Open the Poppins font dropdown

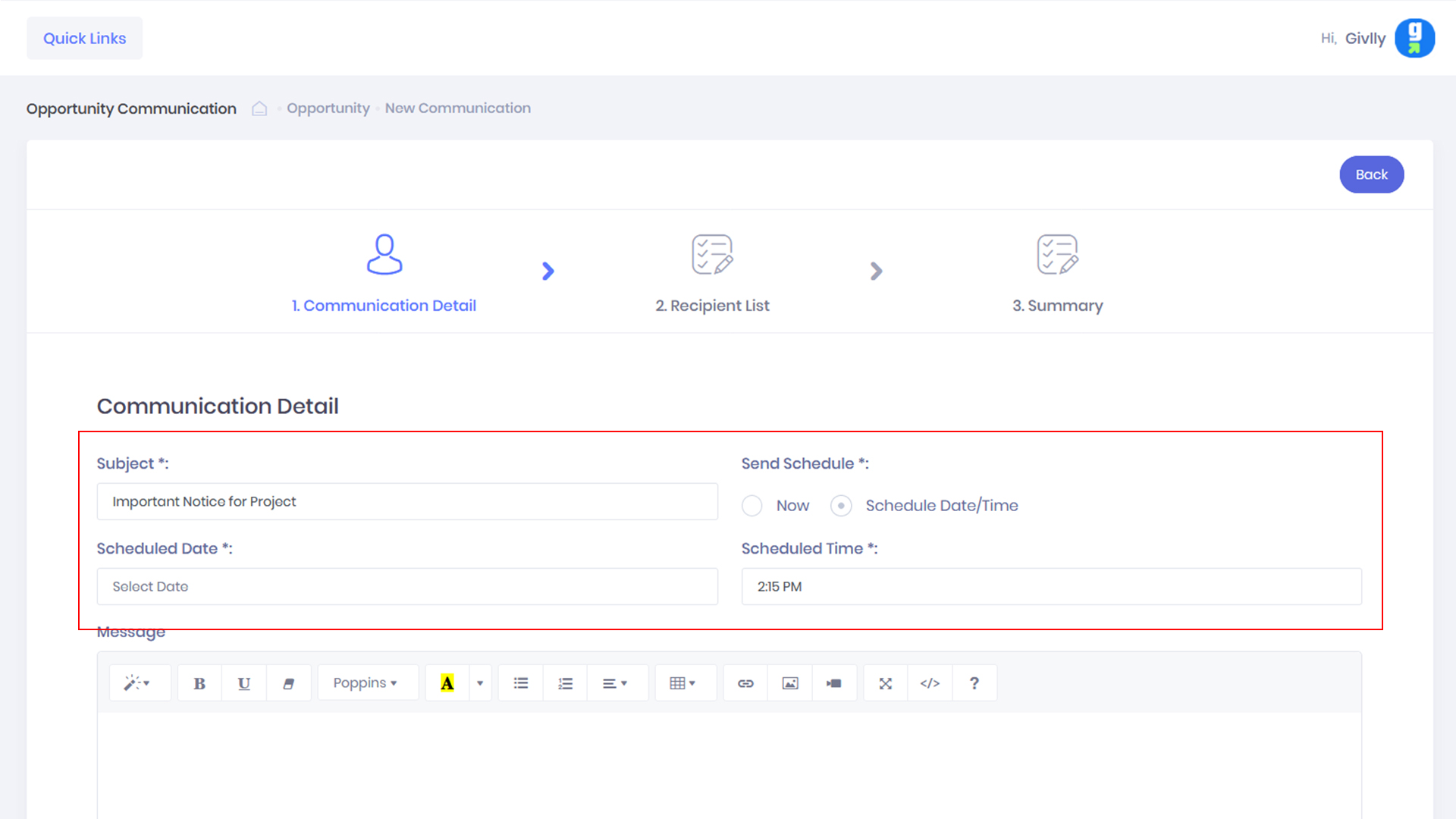pyautogui.click(x=366, y=683)
